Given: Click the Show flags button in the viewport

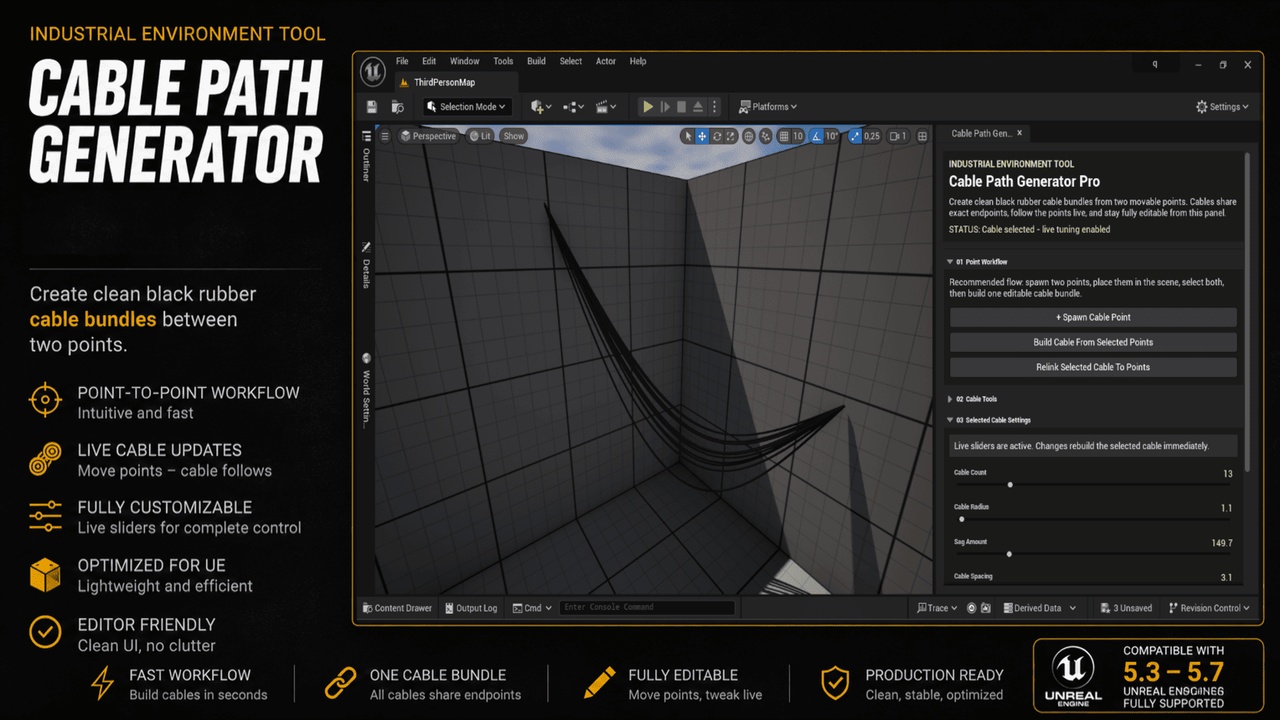Looking at the screenshot, I should [x=514, y=136].
